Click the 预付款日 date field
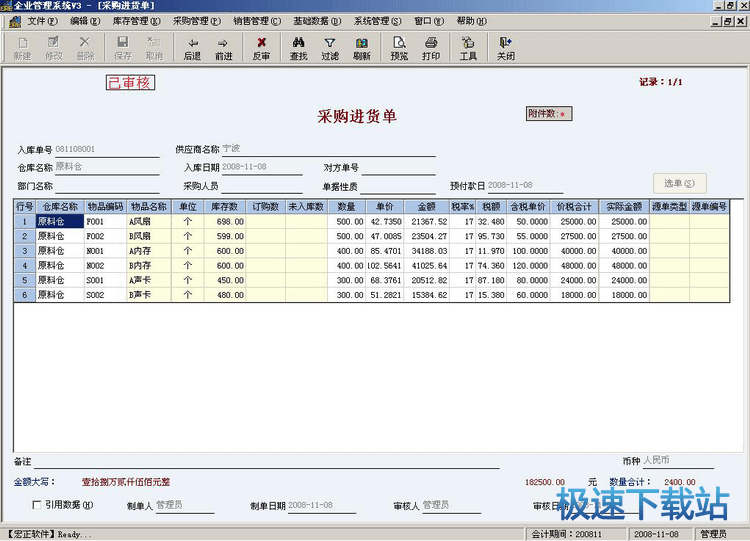The image size is (750, 541). click(x=525, y=185)
